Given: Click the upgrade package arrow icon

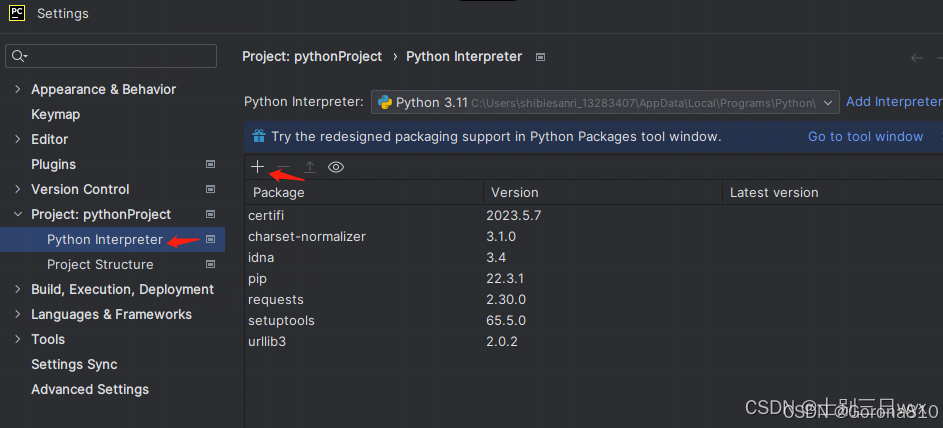Looking at the screenshot, I should (310, 167).
